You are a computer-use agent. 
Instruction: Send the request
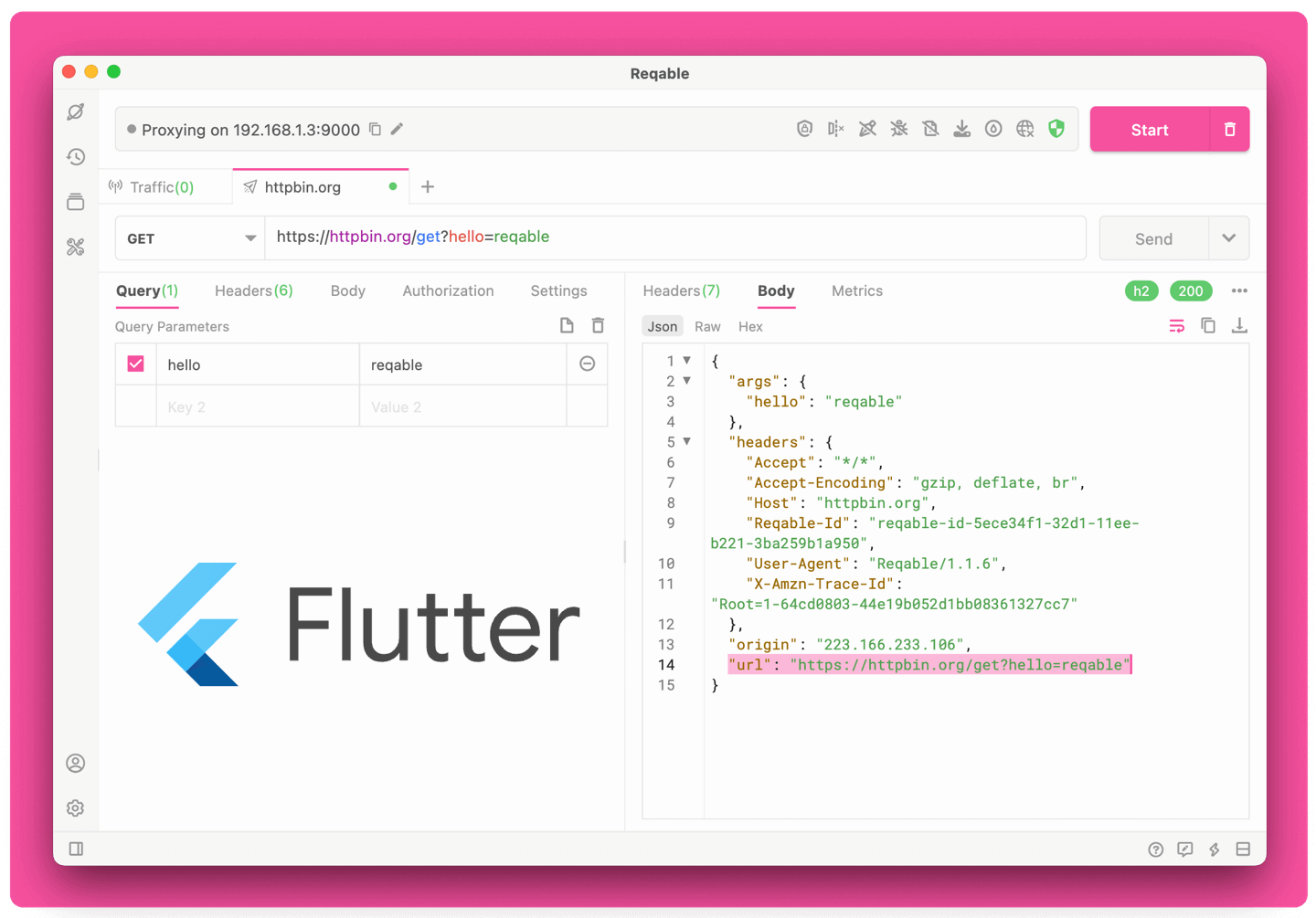click(x=1153, y=239)
